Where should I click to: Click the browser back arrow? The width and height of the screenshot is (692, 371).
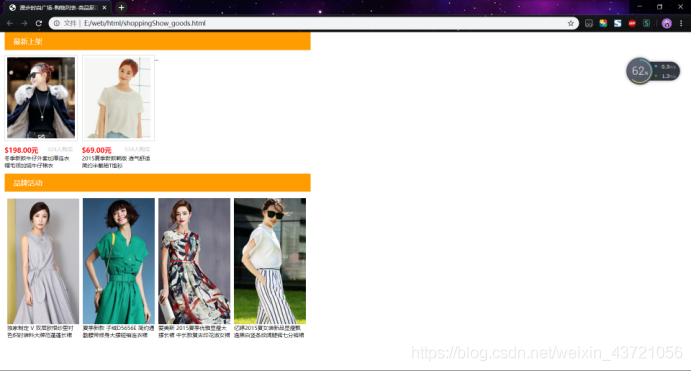pos(10,23)
